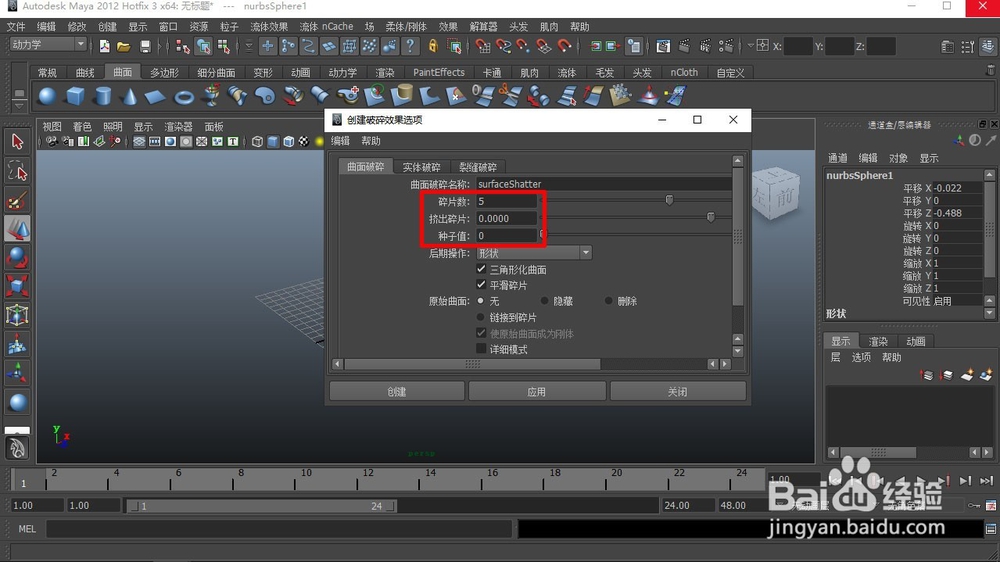Open the 效果 menu

[448, 27]
